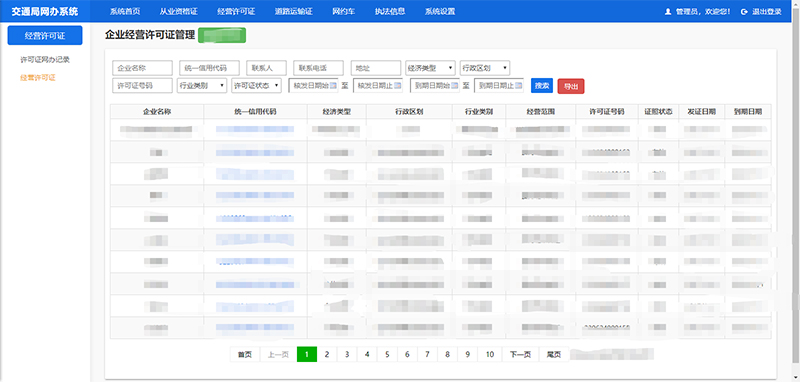Click the 退出登录 logout icon

(745, 11)
